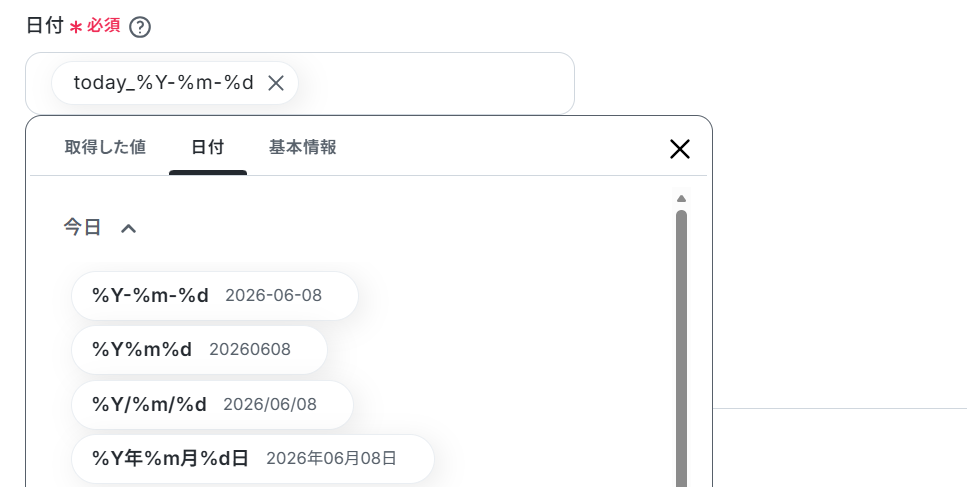Click the red 必須 required label
Screen dimensions: 967x487
[x=103, y=26]
